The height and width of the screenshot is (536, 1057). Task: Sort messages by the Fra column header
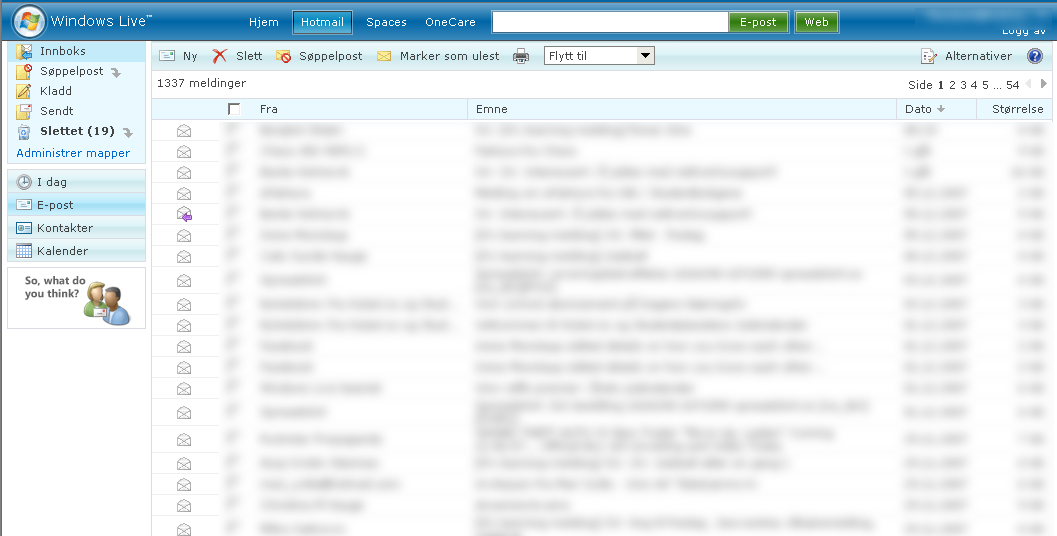tap(268, 109)
